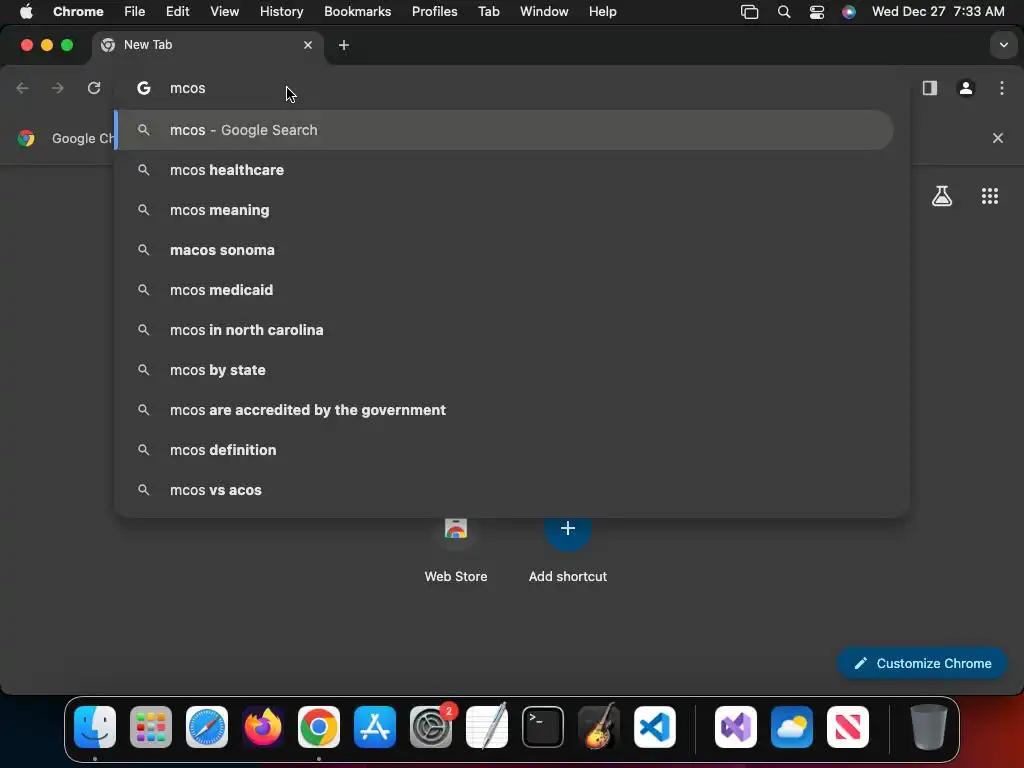Select the 'mcos meaning' suggestion
The width and height of the screenshot is (1024, 768).
pyautogui.click(x=504, y=210)
